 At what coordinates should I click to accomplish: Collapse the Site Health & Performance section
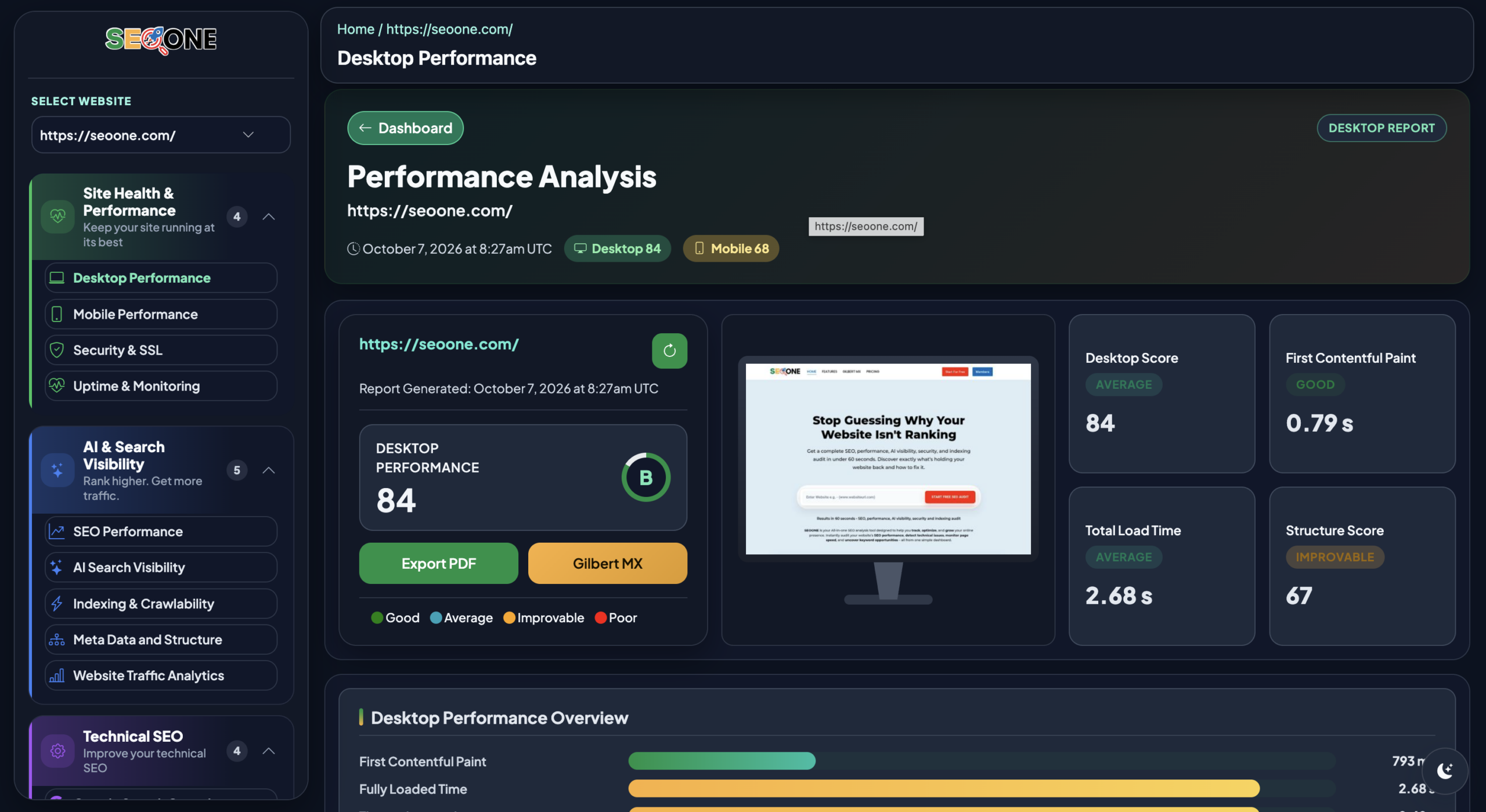point(268,216)
